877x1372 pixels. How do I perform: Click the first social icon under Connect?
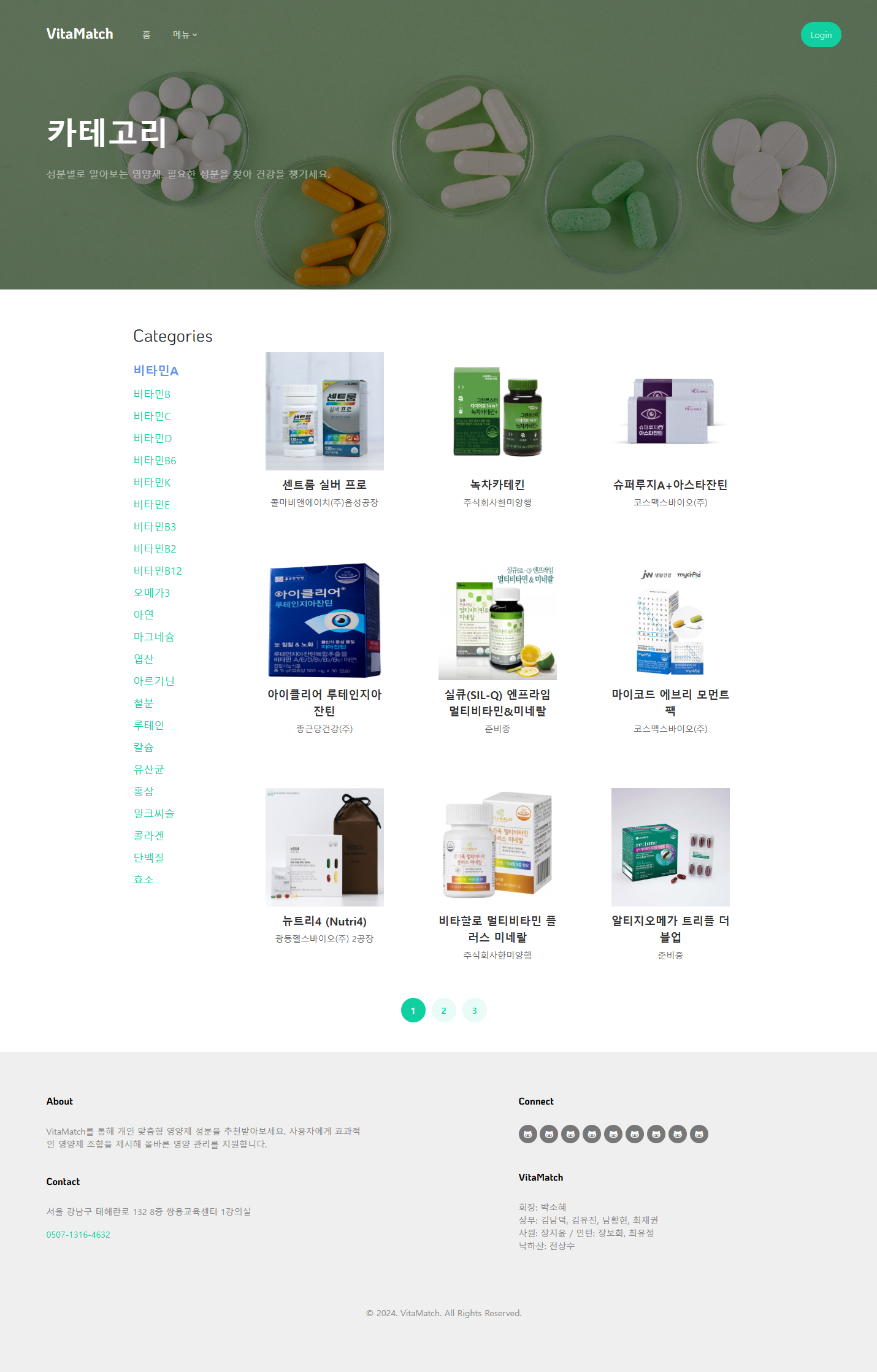pyautogui.click(x=527, y=1134)
